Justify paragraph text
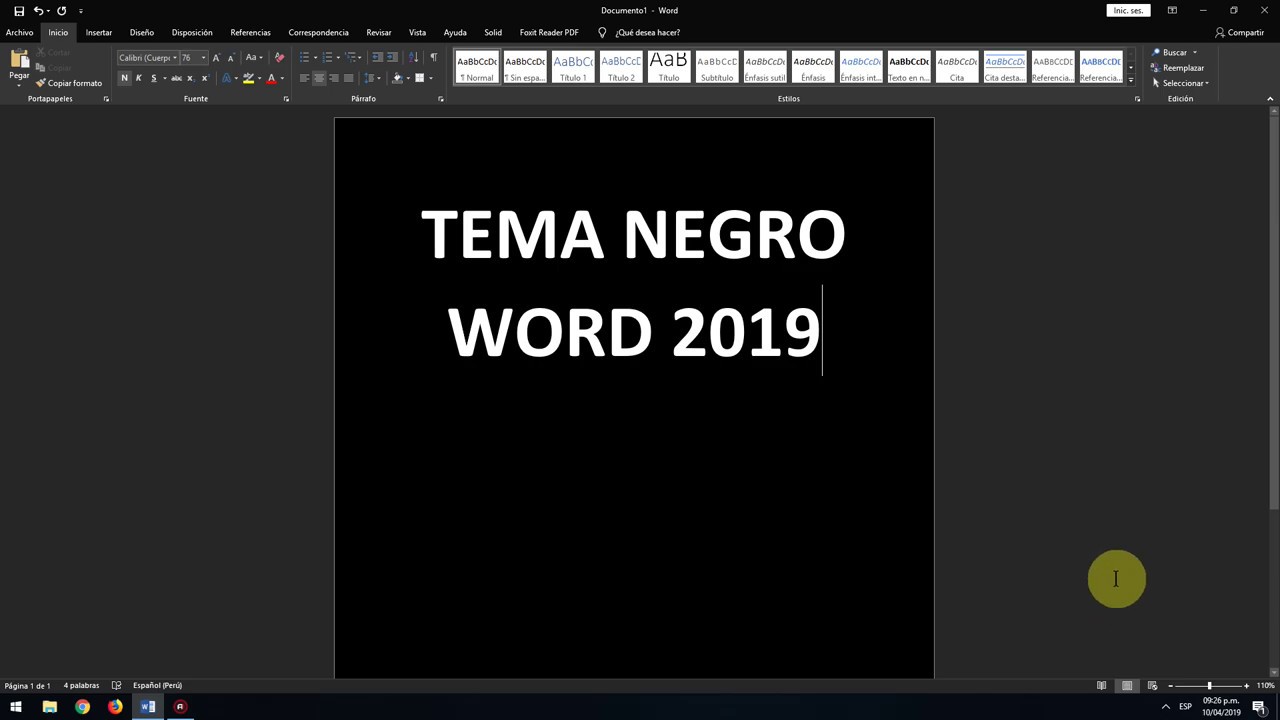 click(x=348, y=78)
